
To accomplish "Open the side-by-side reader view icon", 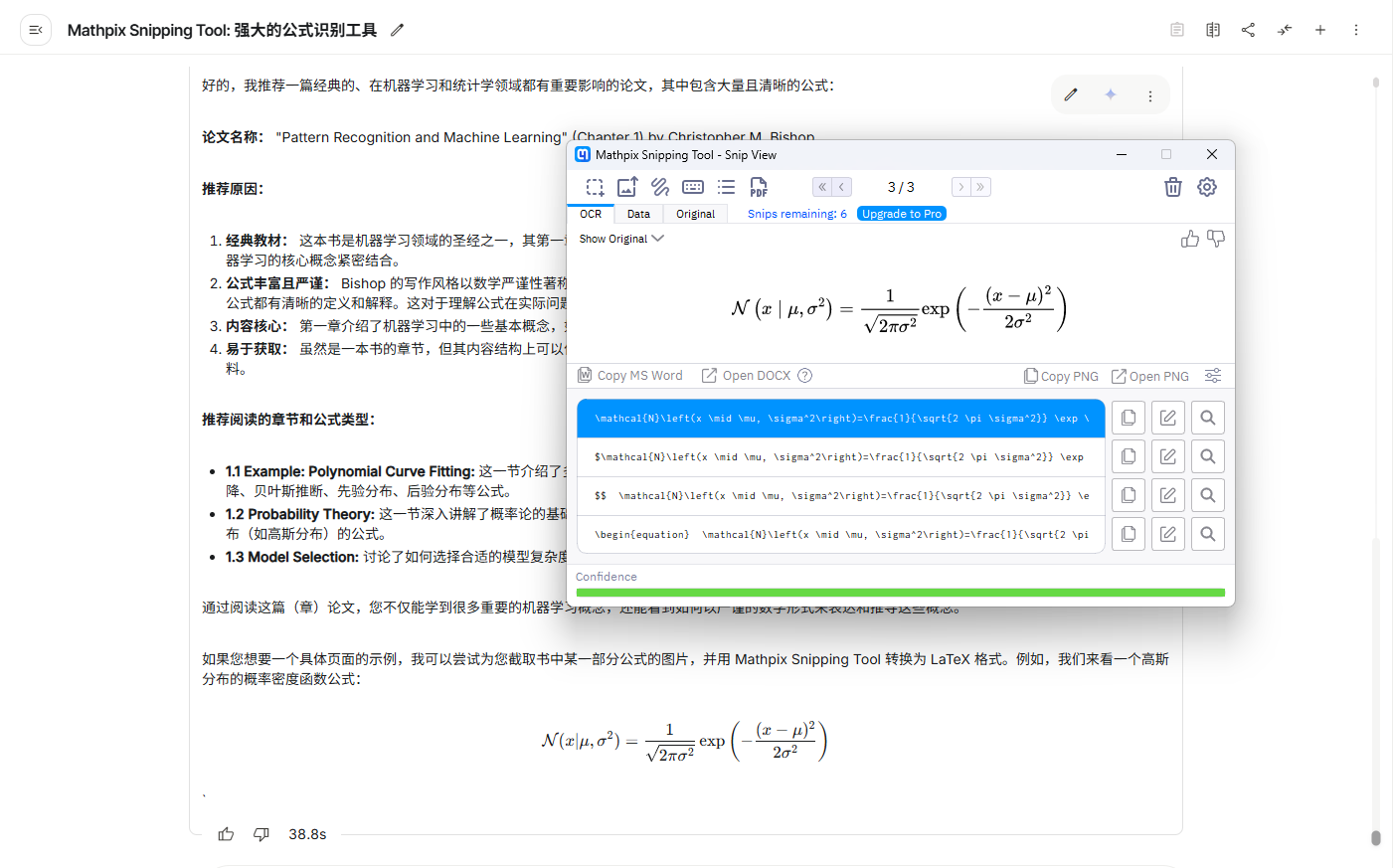I will click(x=1213, y=30).
